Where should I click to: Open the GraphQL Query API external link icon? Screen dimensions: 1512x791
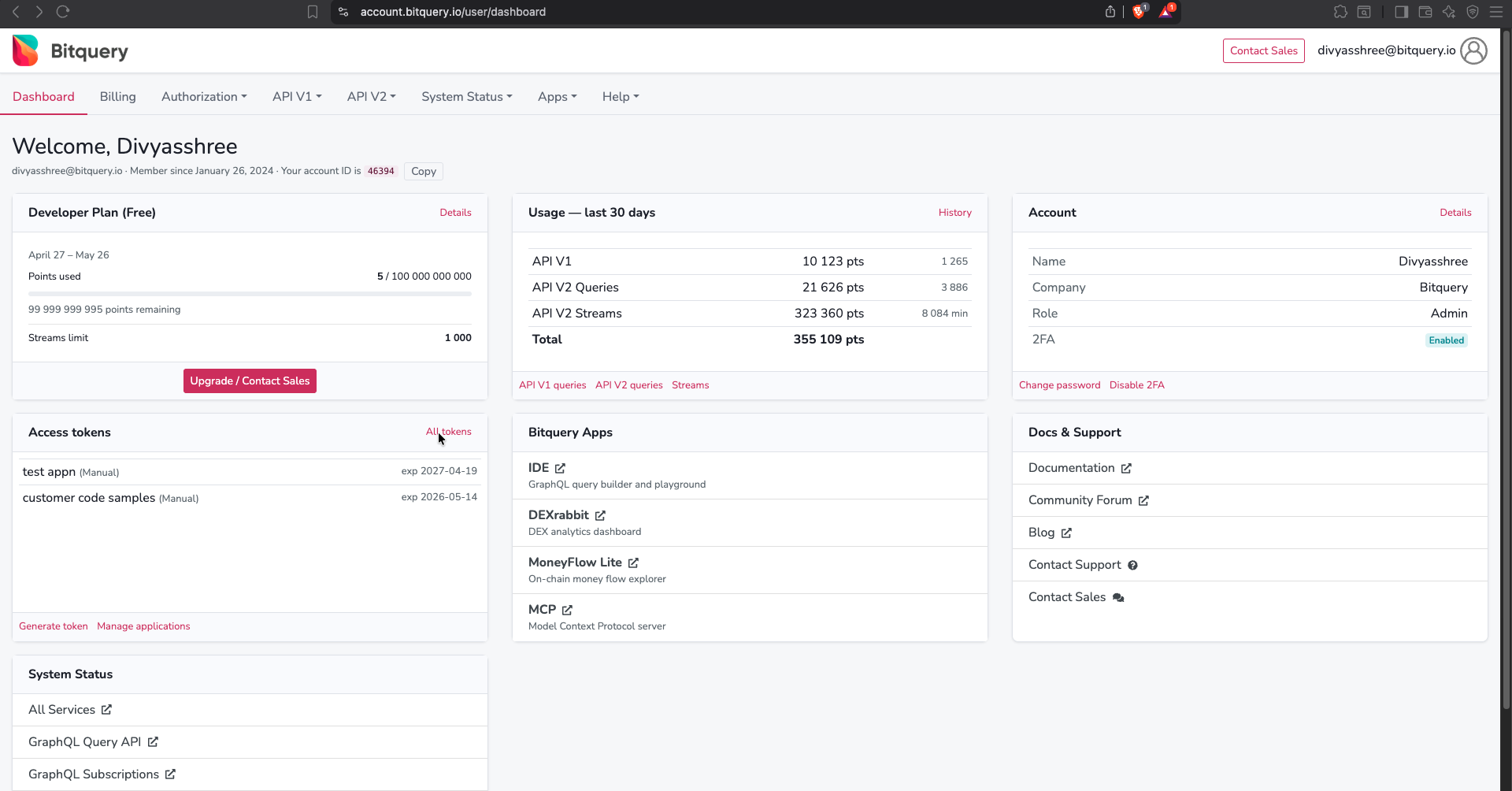[x=153, y=741]
